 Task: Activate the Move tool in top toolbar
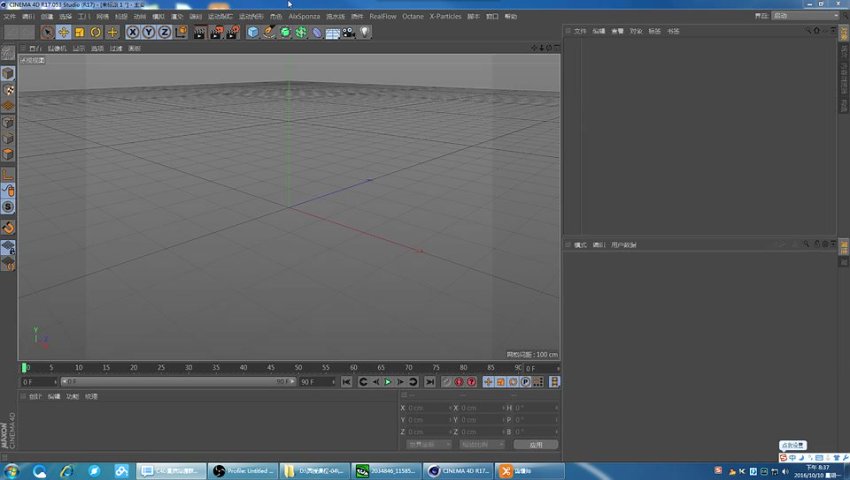click(63, 33)
